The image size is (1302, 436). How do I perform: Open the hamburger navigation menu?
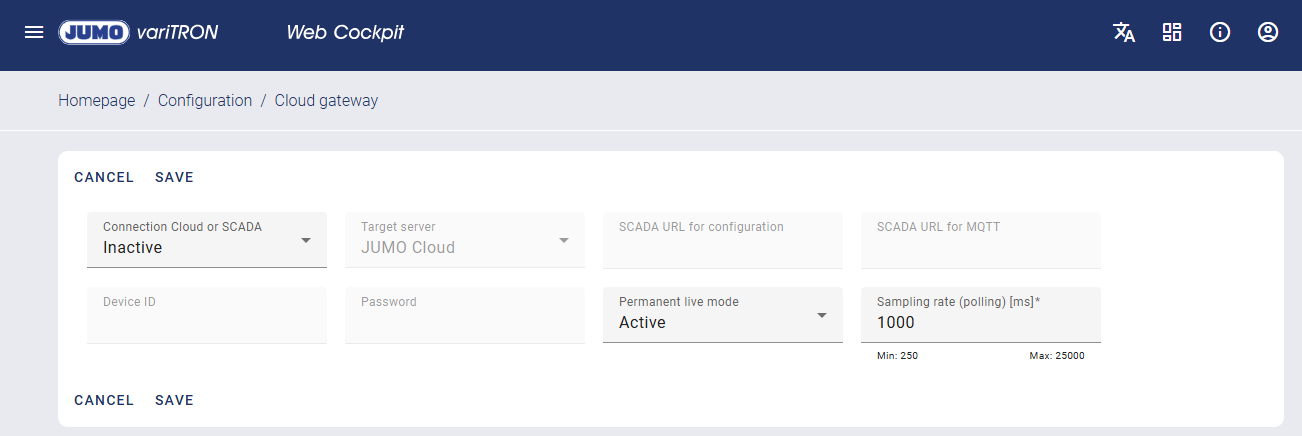click(34, 32)
